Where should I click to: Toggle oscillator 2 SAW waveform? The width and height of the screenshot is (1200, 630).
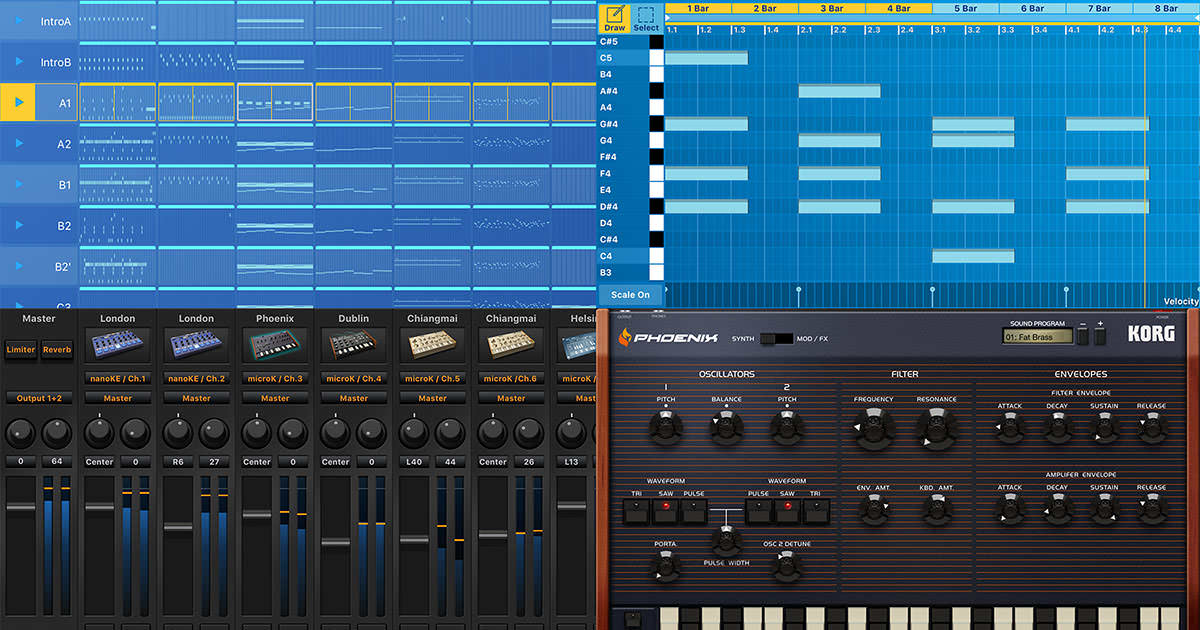pyautogui.click(x=787, y=511)
